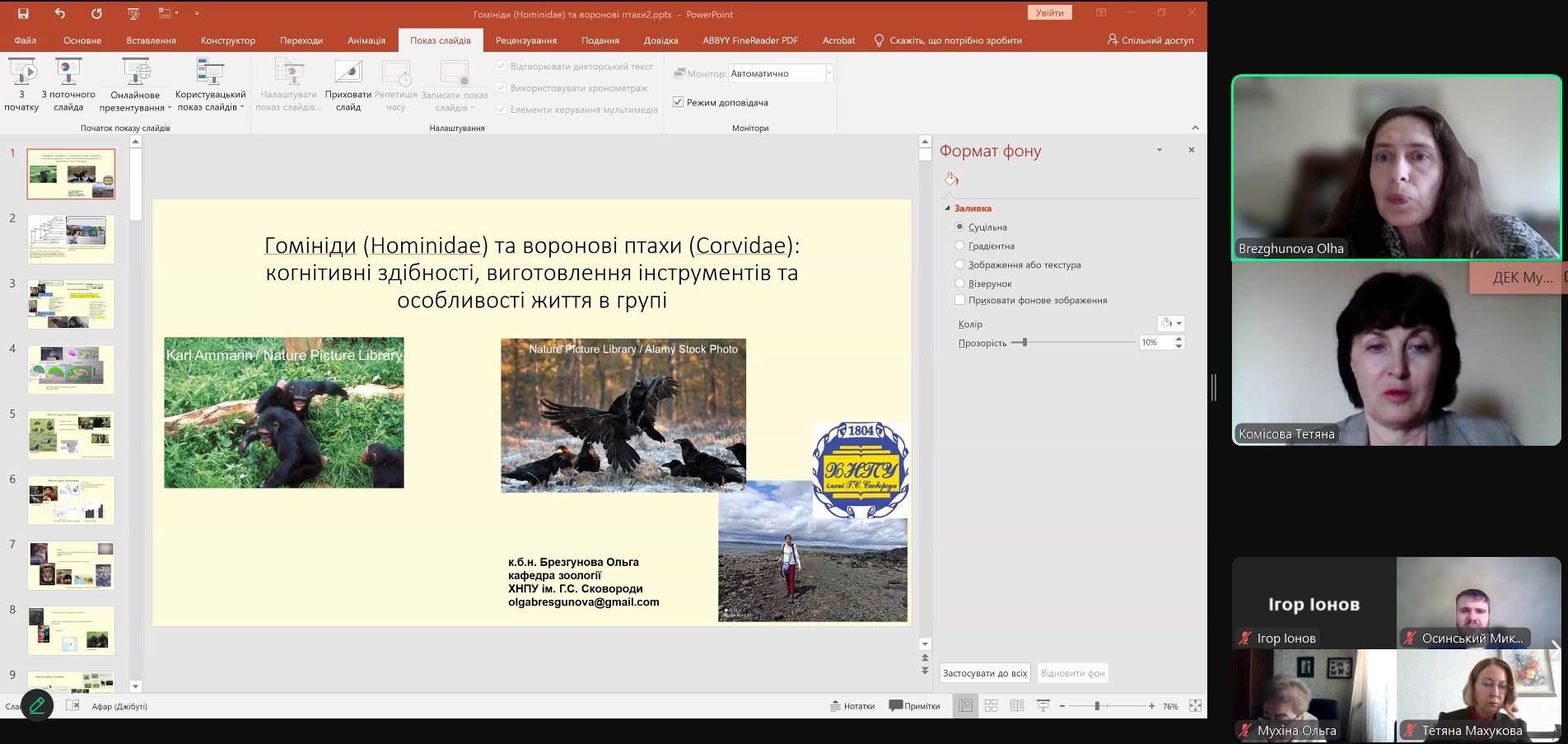This screenshot has height=744, width=1568.
Task: Switch to 'Вставлення' ribbon tab
Action: click(152, 40)
